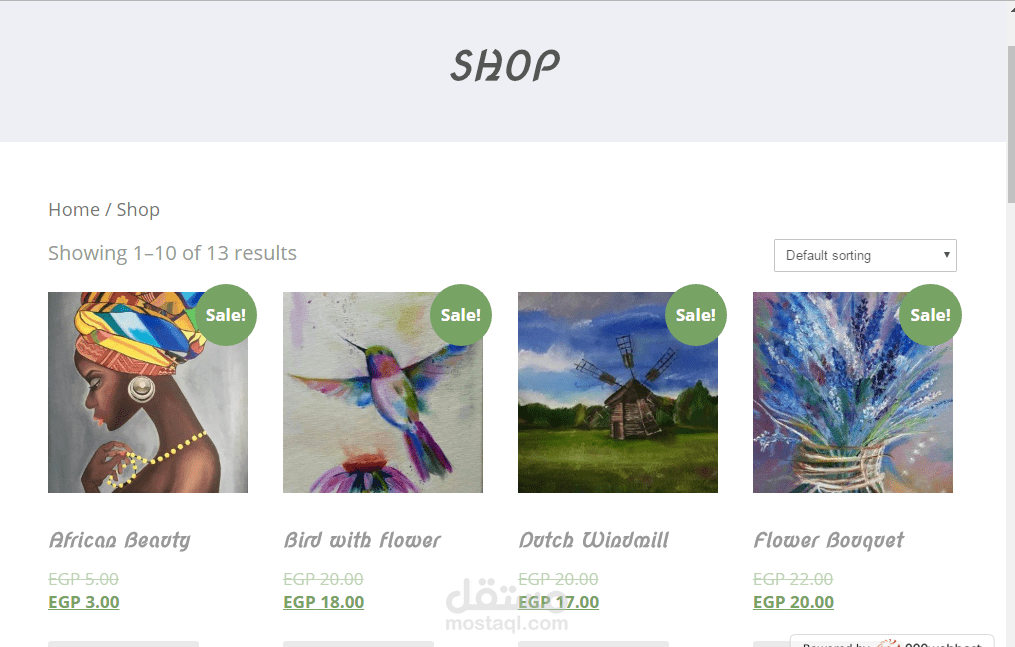Click the Shop breadcrumb text
Viewport: 1015px width, 647px height.
click(138, 210)
